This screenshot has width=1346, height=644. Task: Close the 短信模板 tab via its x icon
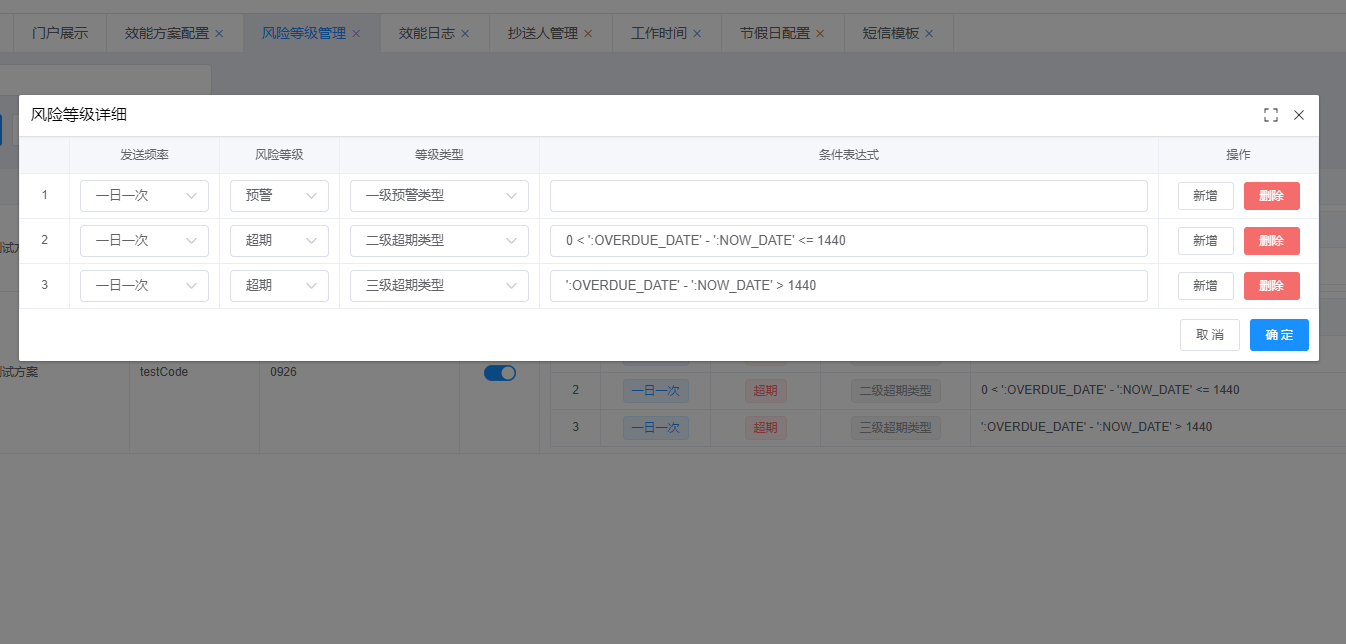tap(929, 34)
